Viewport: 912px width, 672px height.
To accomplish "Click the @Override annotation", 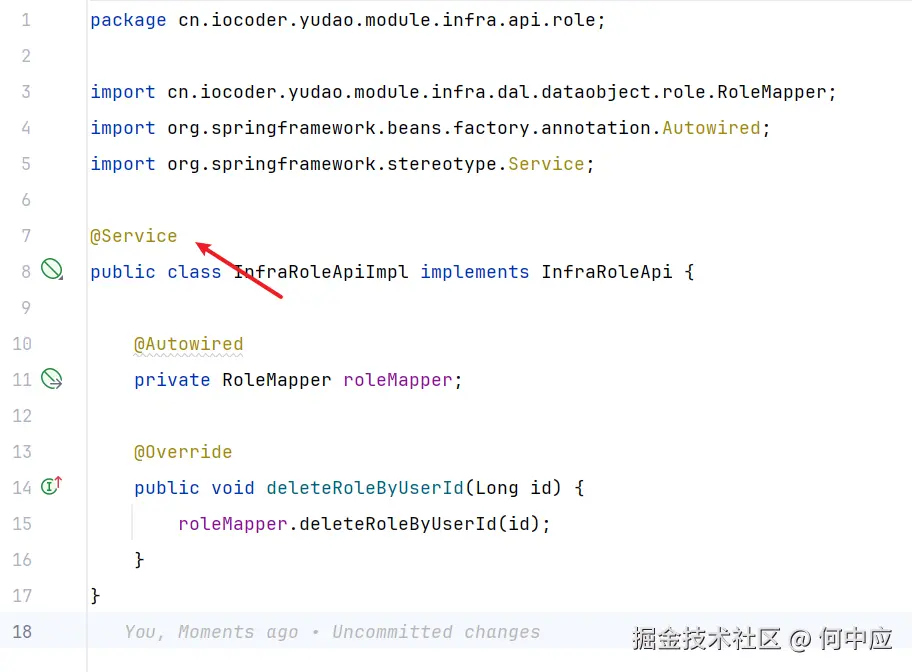I will [183, 452].
